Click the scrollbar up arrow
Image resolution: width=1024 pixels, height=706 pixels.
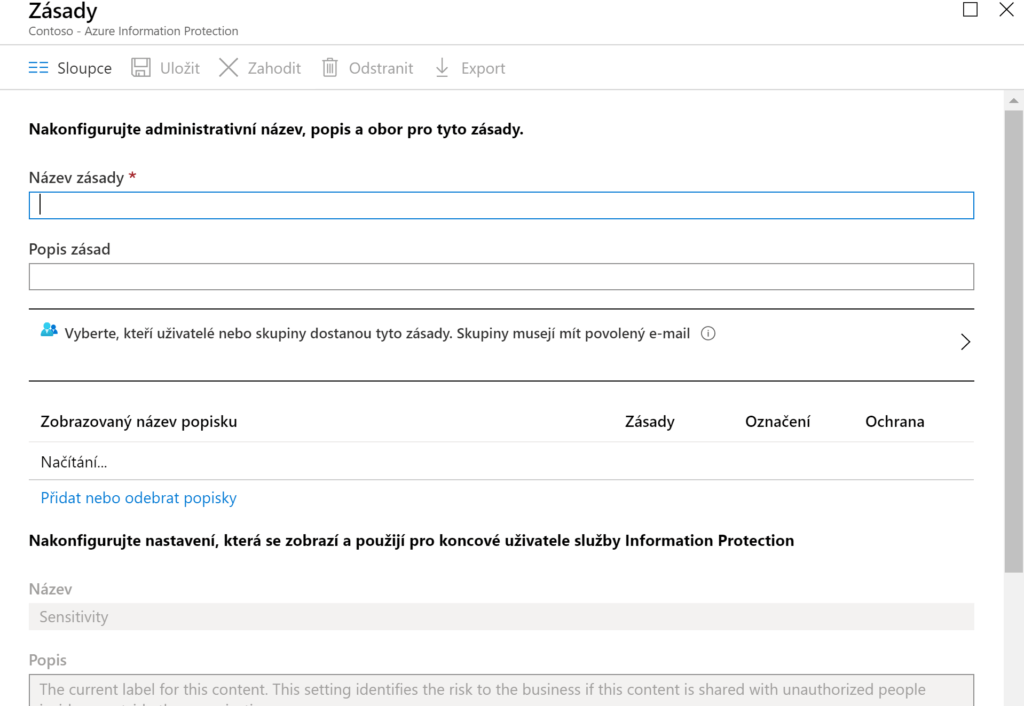point(1014,101)
